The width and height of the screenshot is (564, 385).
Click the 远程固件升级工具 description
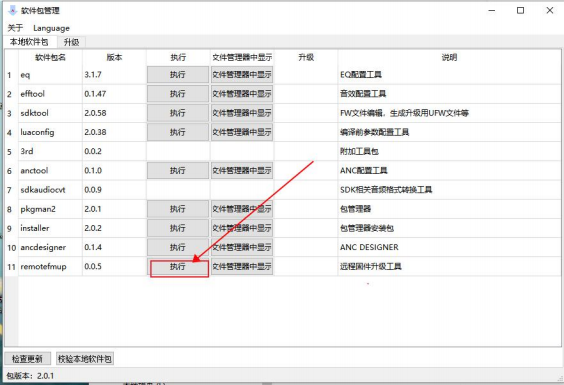[449, 267]
